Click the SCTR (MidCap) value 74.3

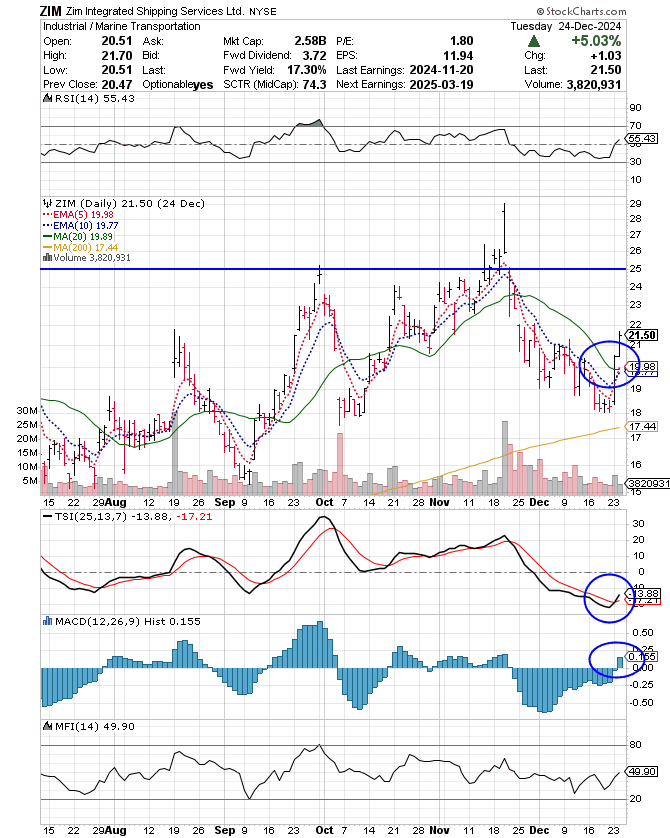[315, 84]
